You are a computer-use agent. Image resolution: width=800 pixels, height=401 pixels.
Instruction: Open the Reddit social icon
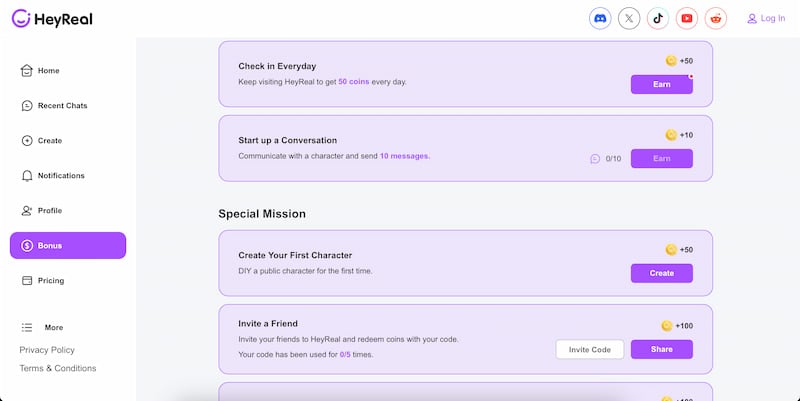click(716, 18)
